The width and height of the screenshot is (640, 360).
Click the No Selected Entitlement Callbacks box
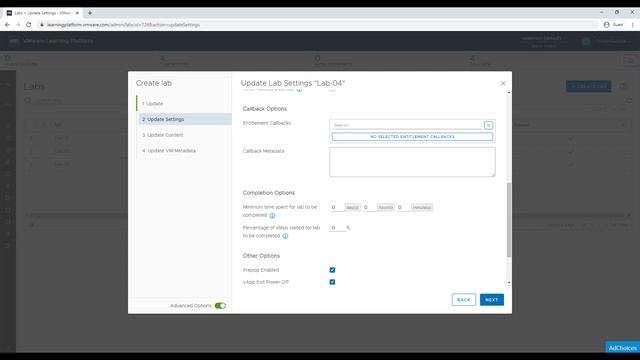pyautogui.click(x=412, y=137)
